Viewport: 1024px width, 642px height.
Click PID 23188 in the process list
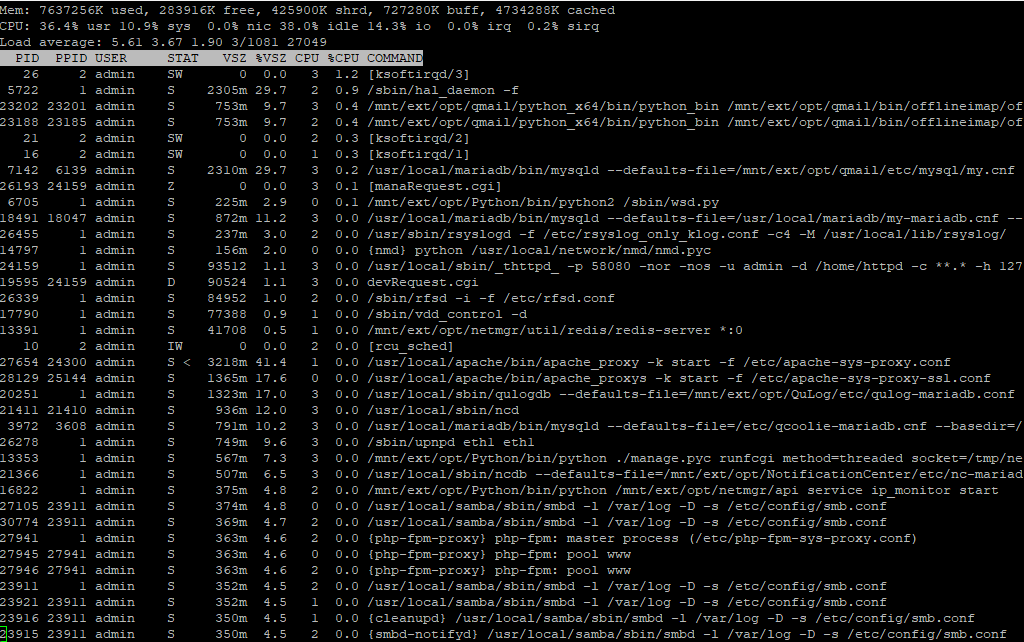click(19, 122)
